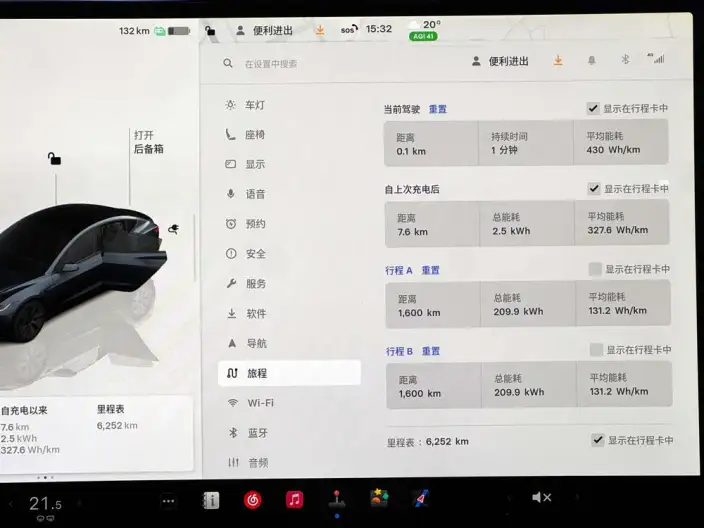Tap the battery level indicator icon
Image resolution: width=704 pixels, height=528 pixels.
(x=179, y=31)
